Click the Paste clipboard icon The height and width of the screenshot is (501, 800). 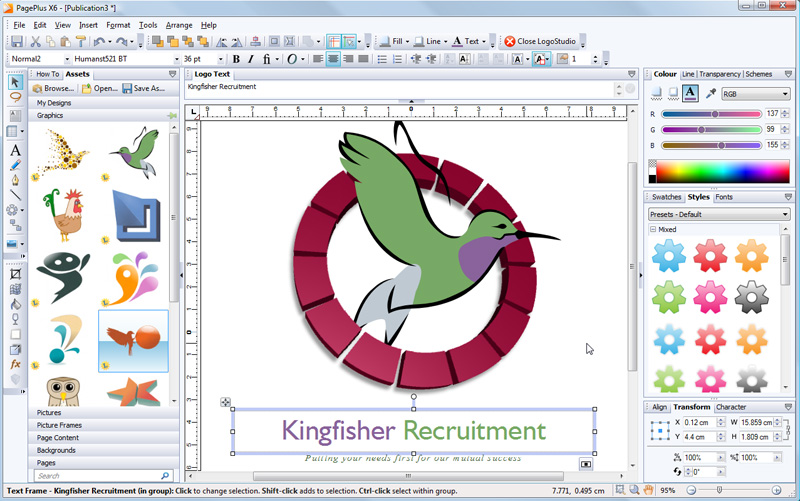pyautogui.click(x=65, y=41)
